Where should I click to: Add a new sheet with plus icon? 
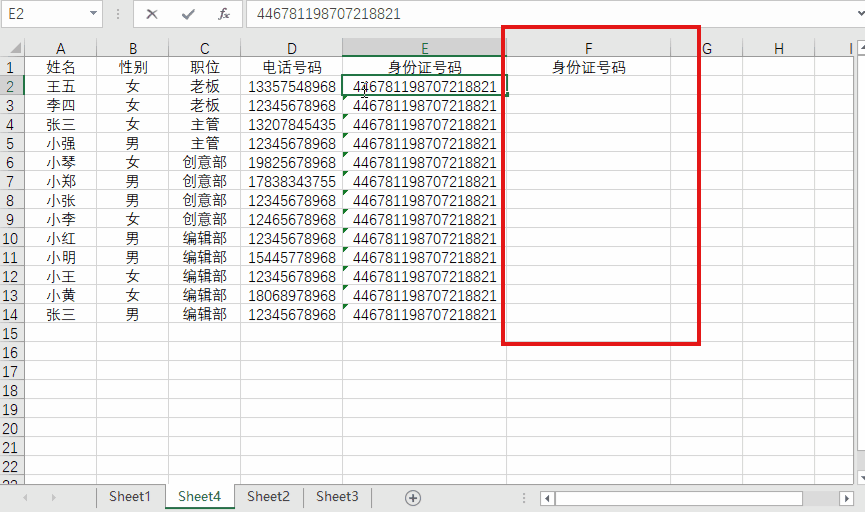coord(413,498)
